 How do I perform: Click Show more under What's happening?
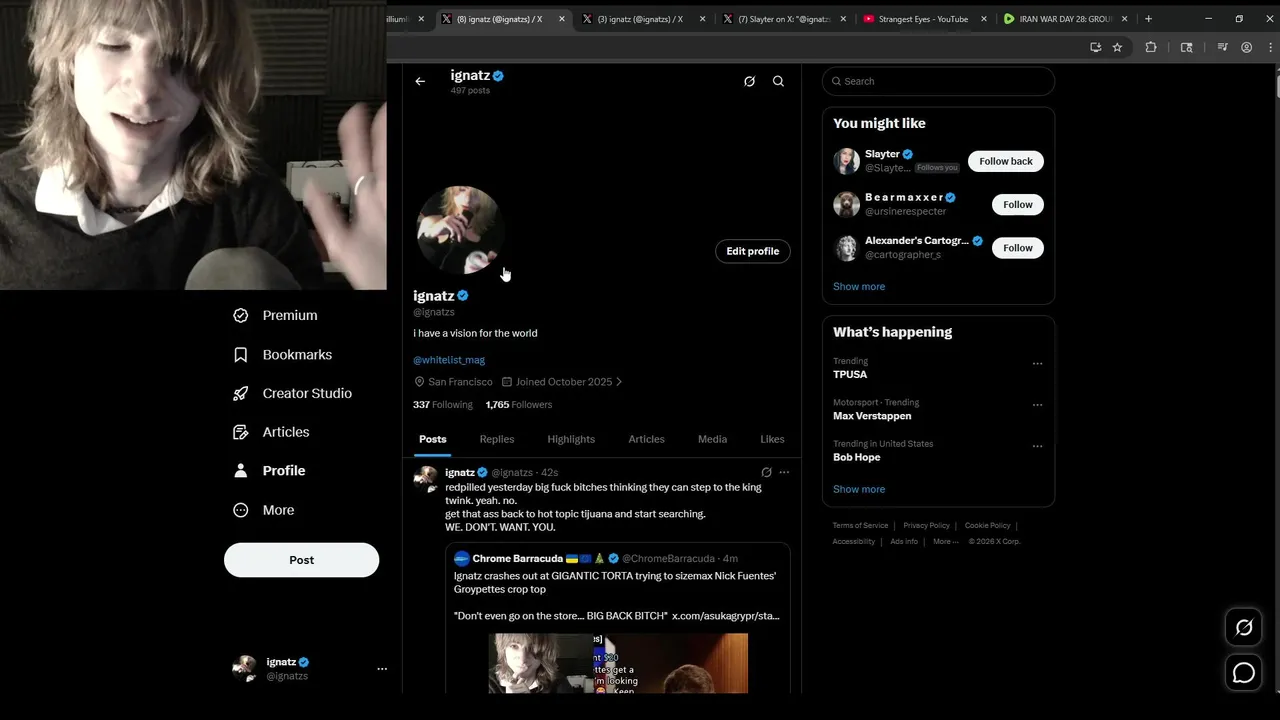pyautogui.click(x=859, y=489)
